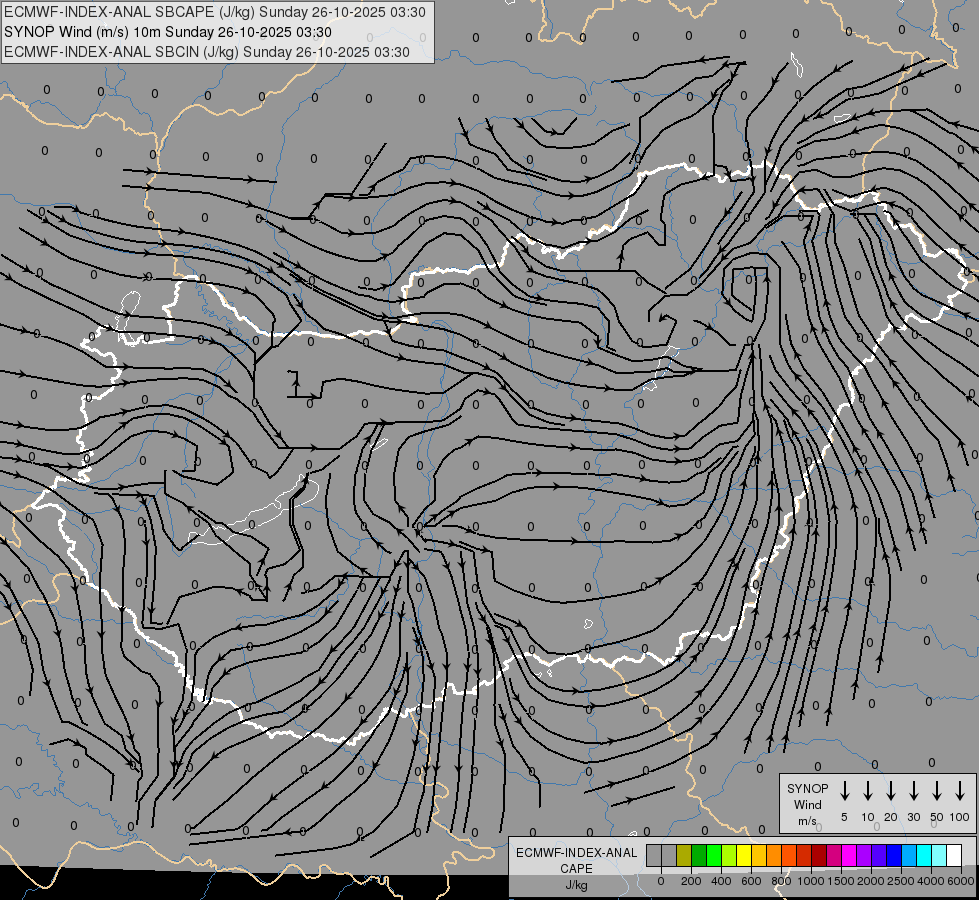Viewport: 979px width, 900px height.
Task: Click the 6000 tick label on CAPE scale
Action: 961,881
